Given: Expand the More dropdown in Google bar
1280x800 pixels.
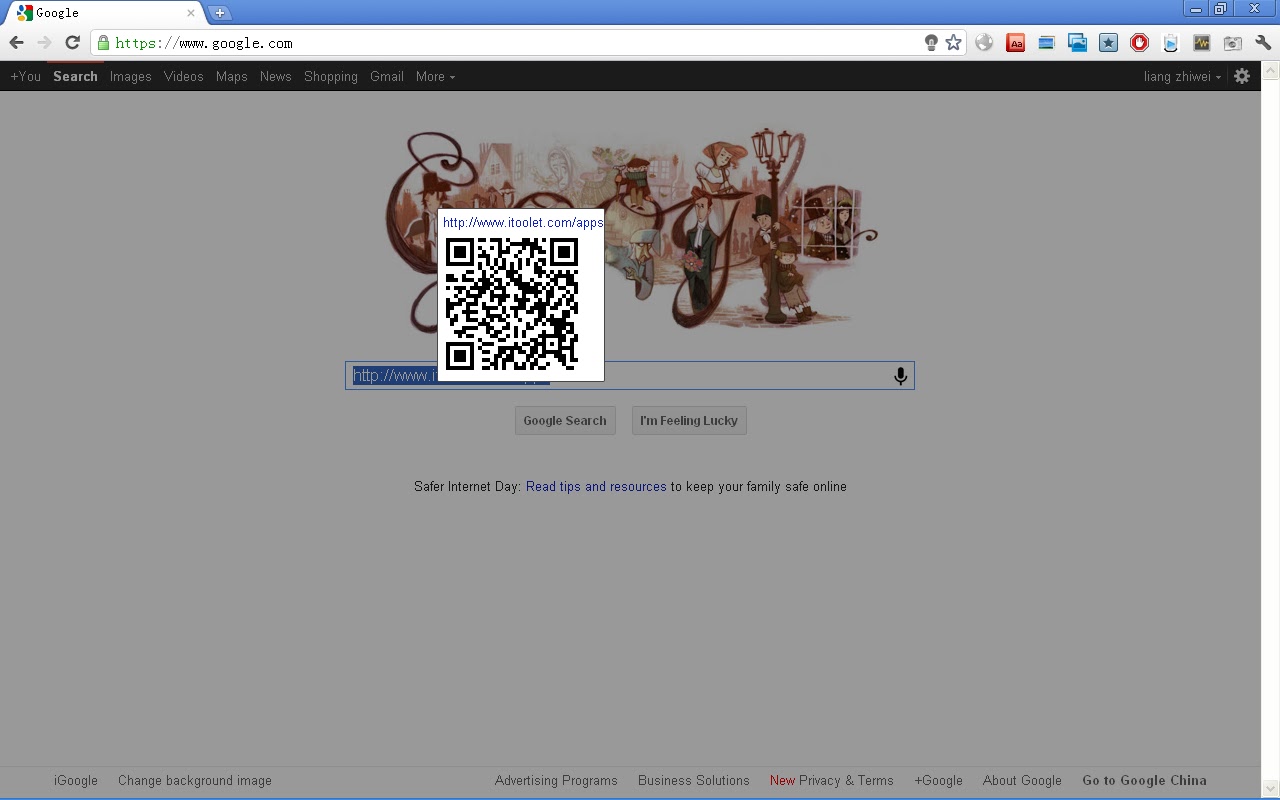Looking at the screenshot, I should coord(435,76).
